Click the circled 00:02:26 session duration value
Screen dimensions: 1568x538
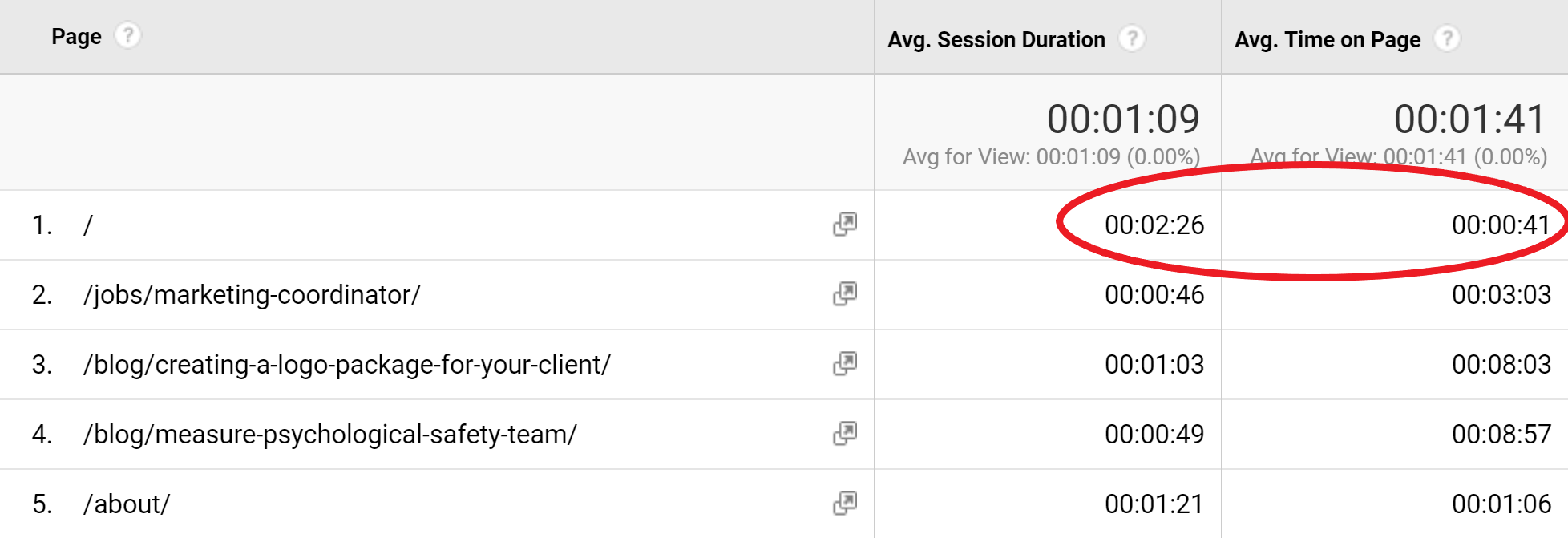[x=1157, y=225]
